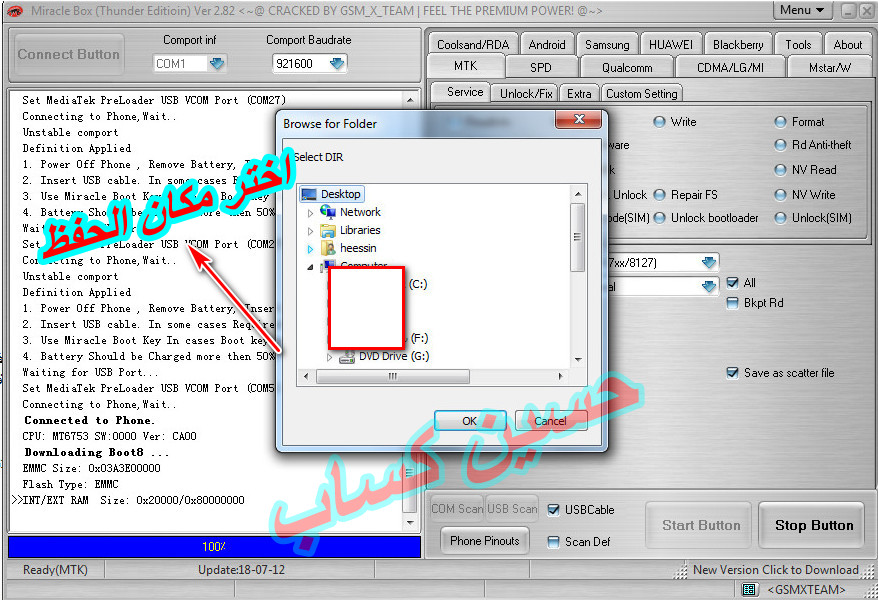This screenshot has width=878, height=600.
Task: Toggle the Bkpt Rd checkbox
Action: 732,303
